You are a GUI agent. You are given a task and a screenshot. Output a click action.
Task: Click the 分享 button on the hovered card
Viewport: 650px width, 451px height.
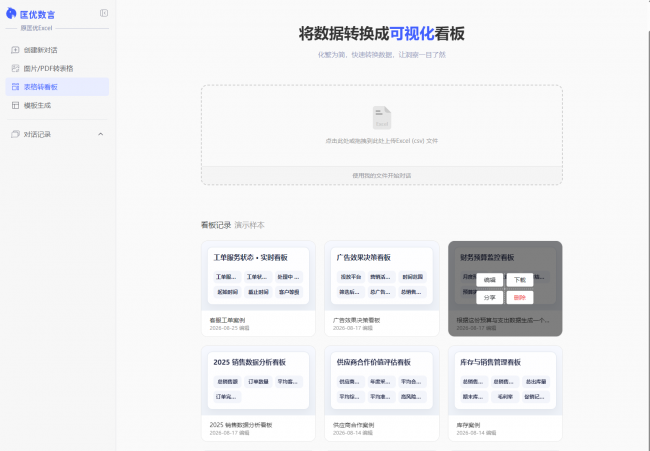(490, 298)
